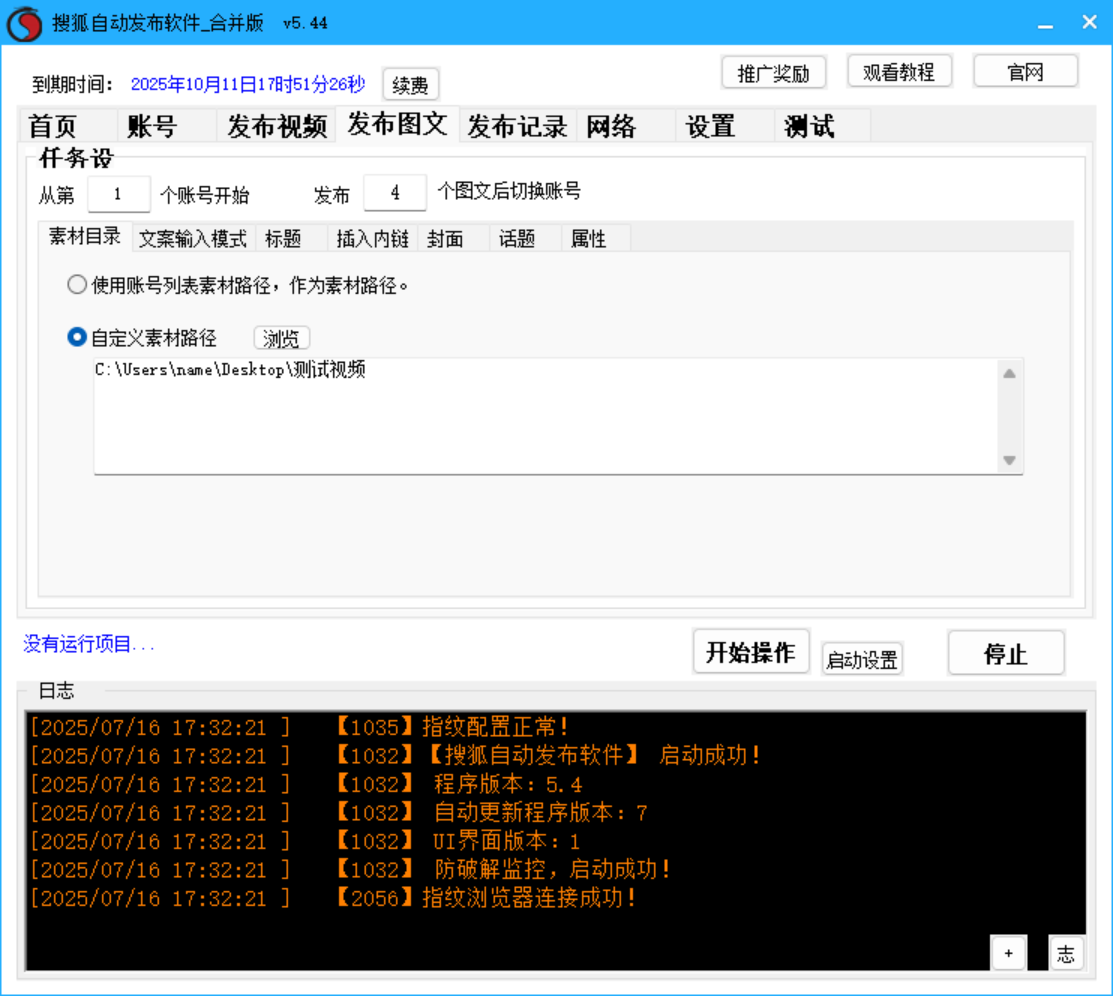Switch to 插入内链 sub-tab
Viewport: 1113px width, 996px height.
373,239
